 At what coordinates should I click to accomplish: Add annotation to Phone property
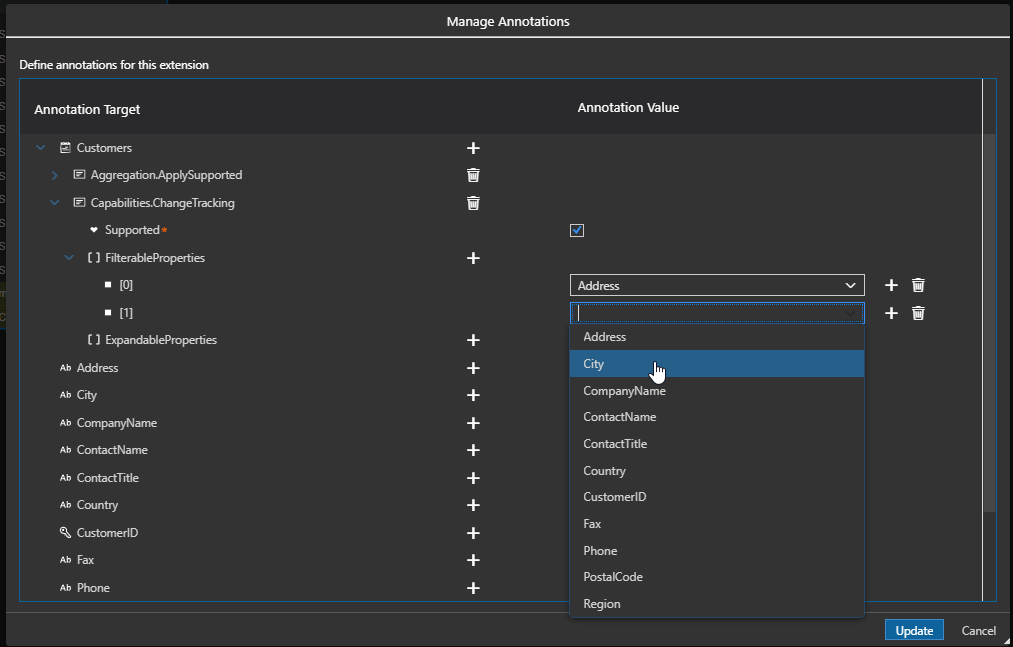473,588
